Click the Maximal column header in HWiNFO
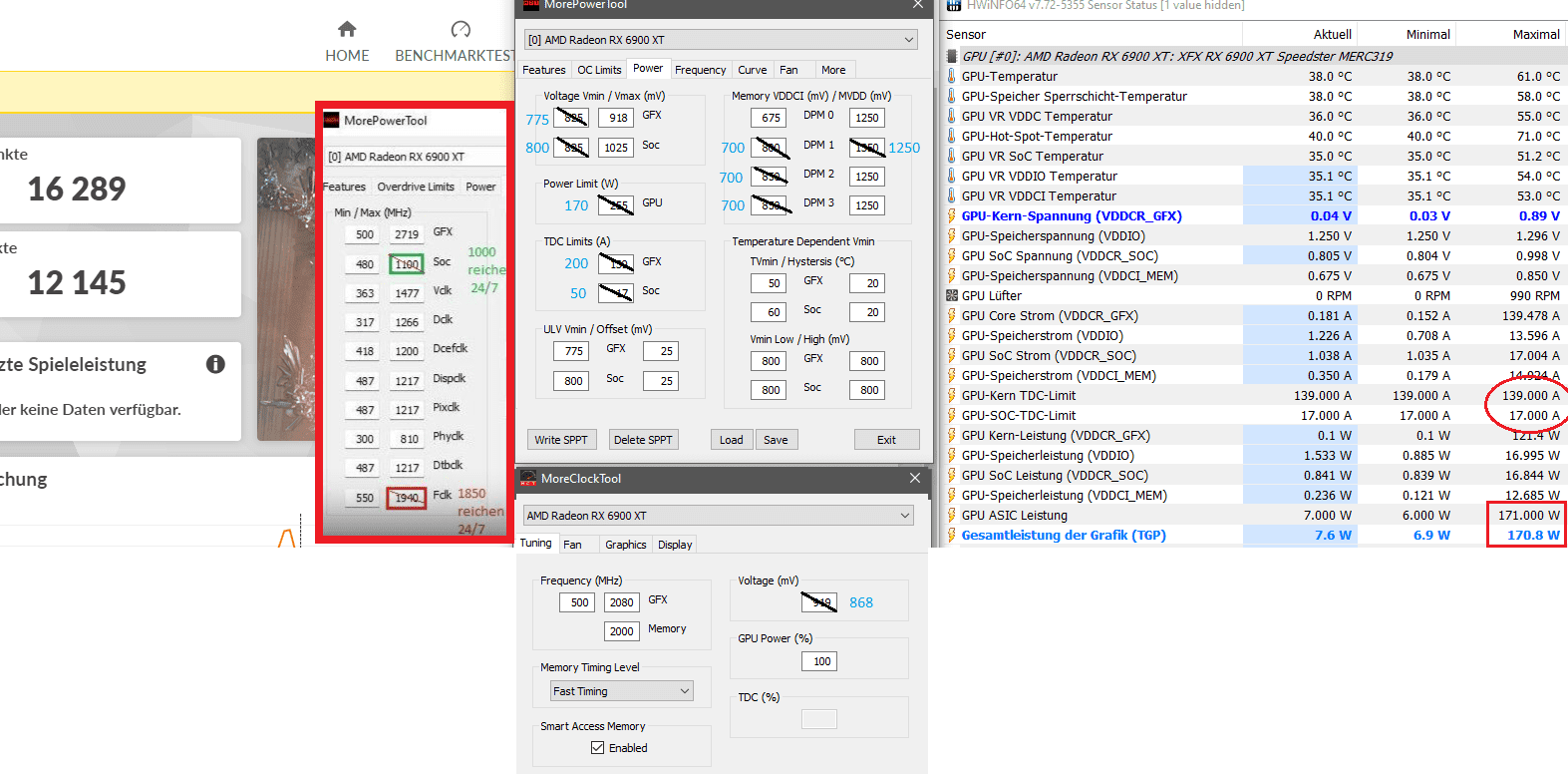This screenshot has width=1568, height=774. click(x=1536, y=34)
